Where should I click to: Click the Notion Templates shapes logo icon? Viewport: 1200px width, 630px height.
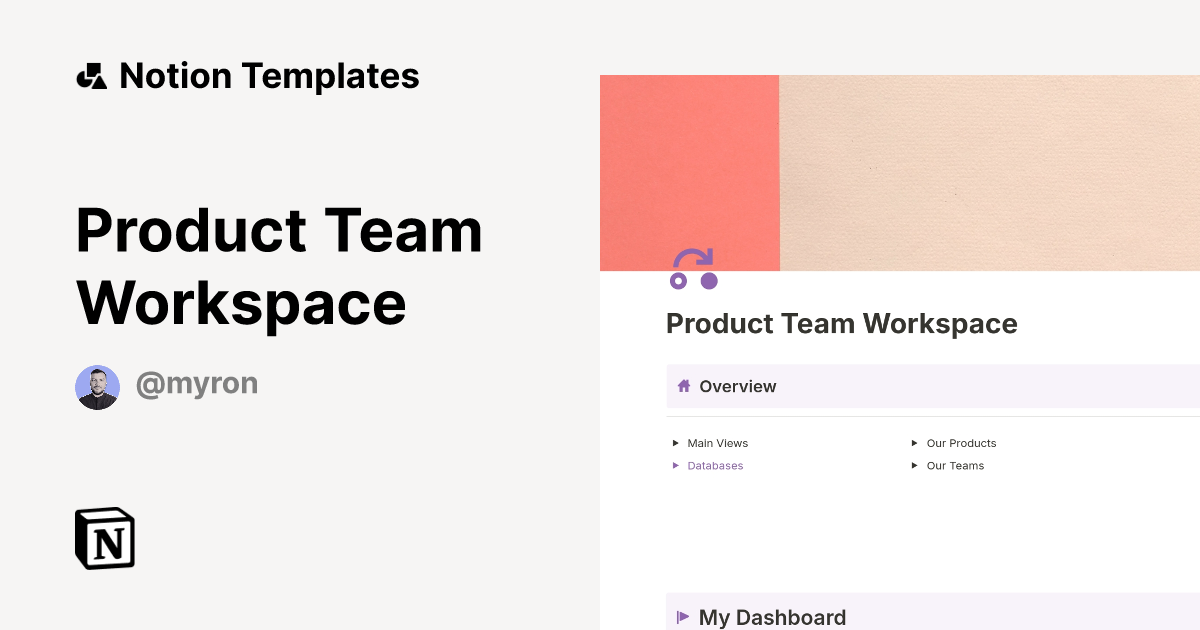pos(92,75)
